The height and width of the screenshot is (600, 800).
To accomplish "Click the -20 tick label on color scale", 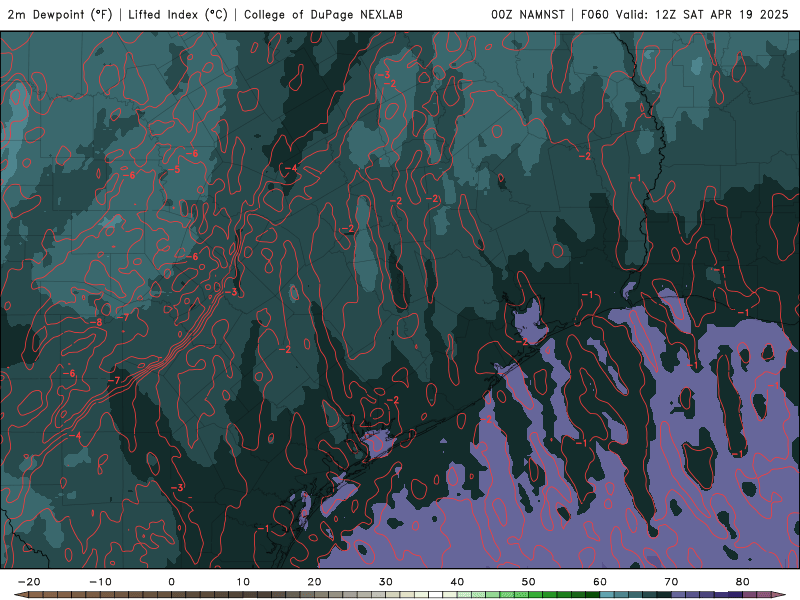I will (29, 582).
